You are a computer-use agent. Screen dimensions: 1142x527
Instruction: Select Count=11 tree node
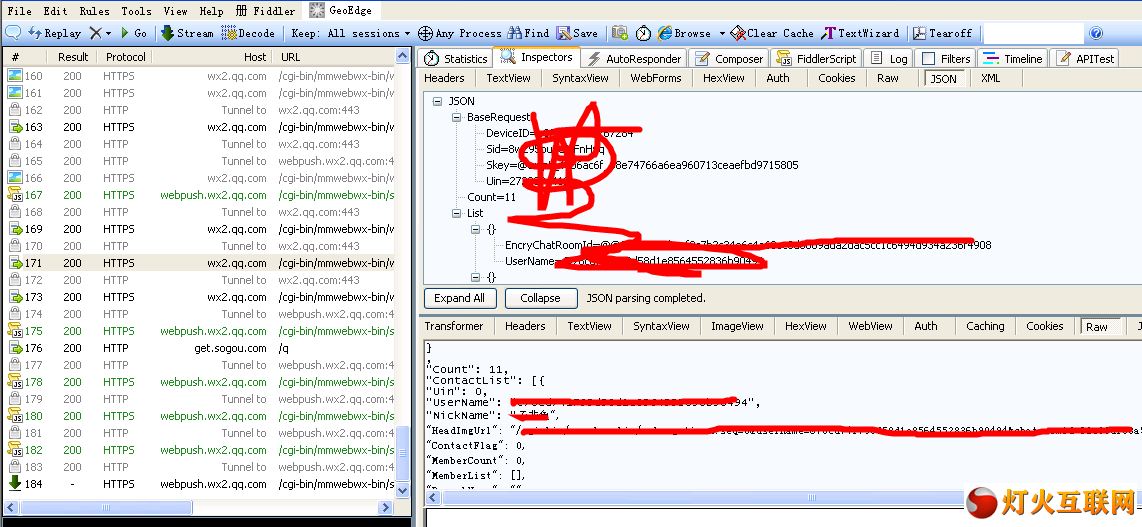pos(492,197)
